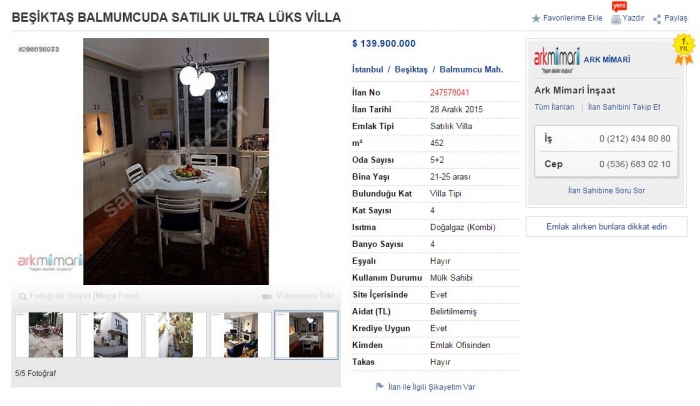Click the İstanbul breadcrumb link

click(367, 69)
